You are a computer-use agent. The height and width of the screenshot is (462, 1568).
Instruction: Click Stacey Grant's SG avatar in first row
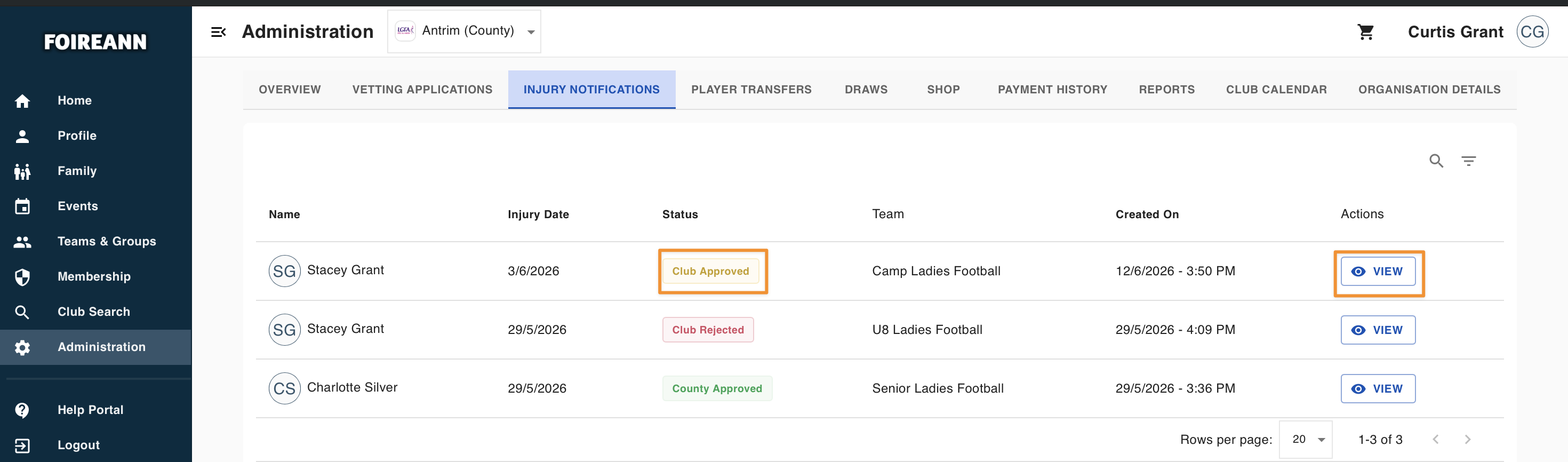pyautogui.click(x=284, y=272)
